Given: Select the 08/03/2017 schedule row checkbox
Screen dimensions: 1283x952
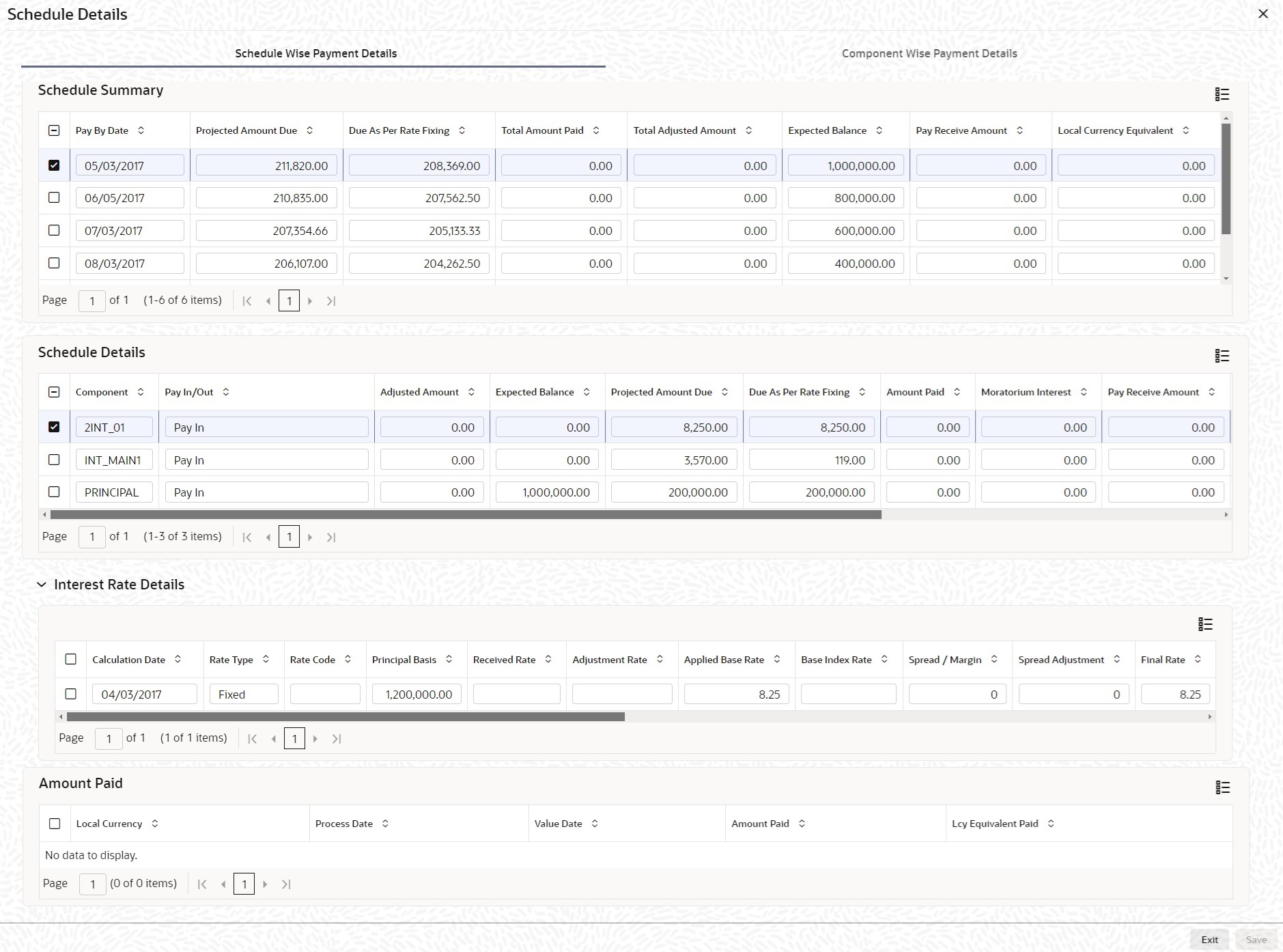Looking at the screenshot, I should tap(54, 263).
